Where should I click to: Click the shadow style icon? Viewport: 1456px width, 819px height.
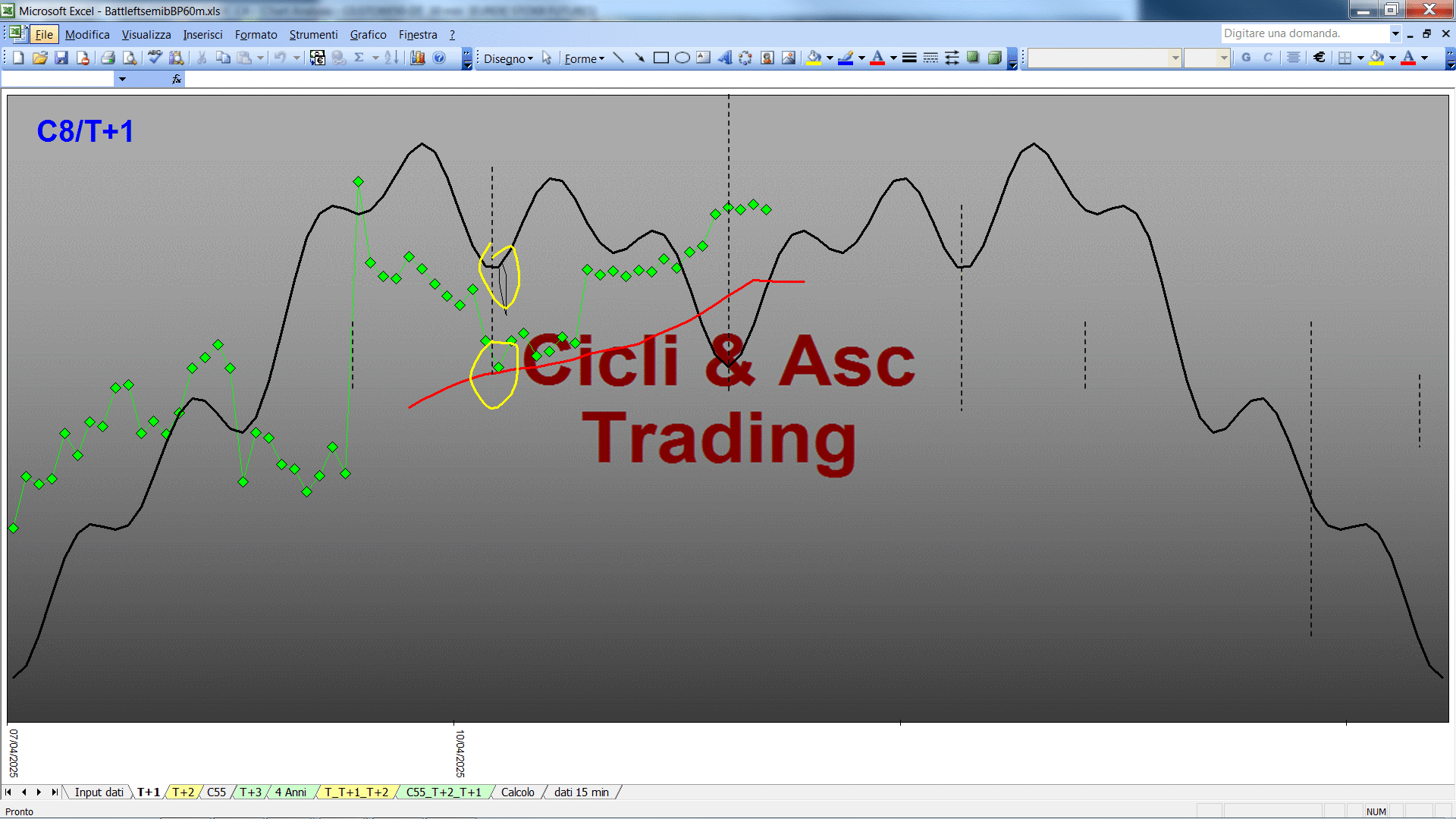click(x=973, y=58)
